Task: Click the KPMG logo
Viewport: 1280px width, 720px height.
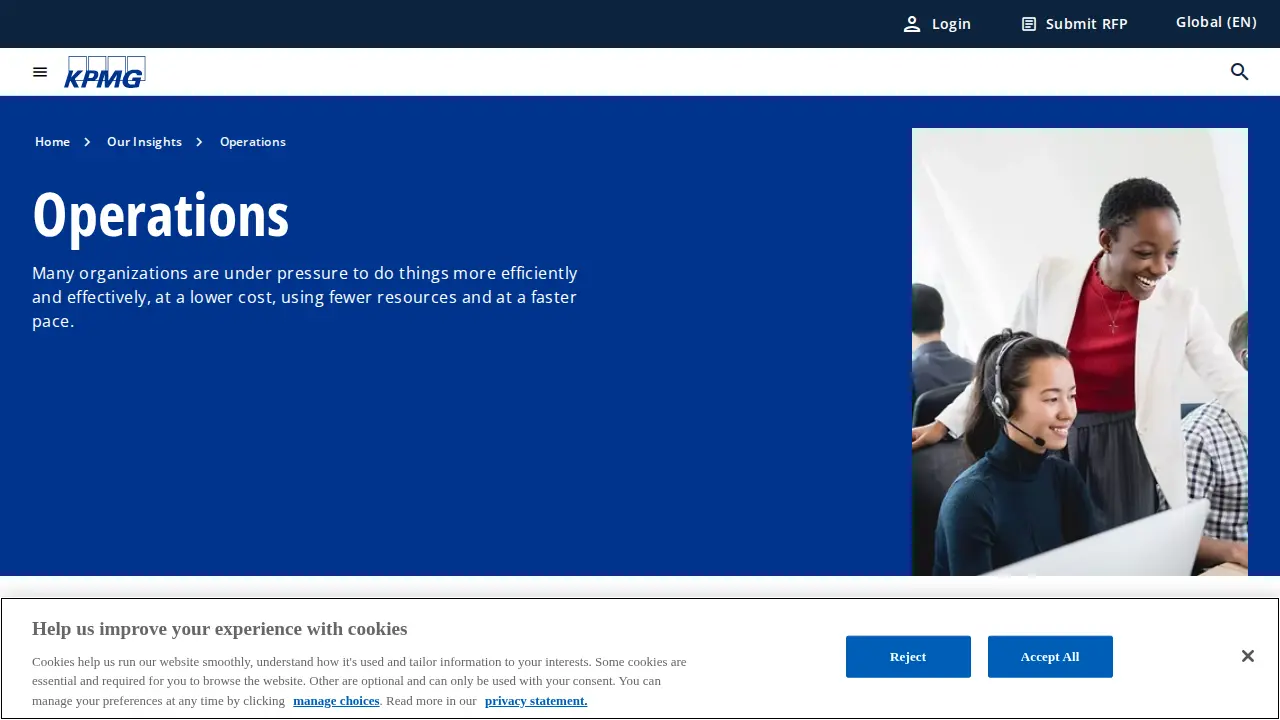Action: 105,72
